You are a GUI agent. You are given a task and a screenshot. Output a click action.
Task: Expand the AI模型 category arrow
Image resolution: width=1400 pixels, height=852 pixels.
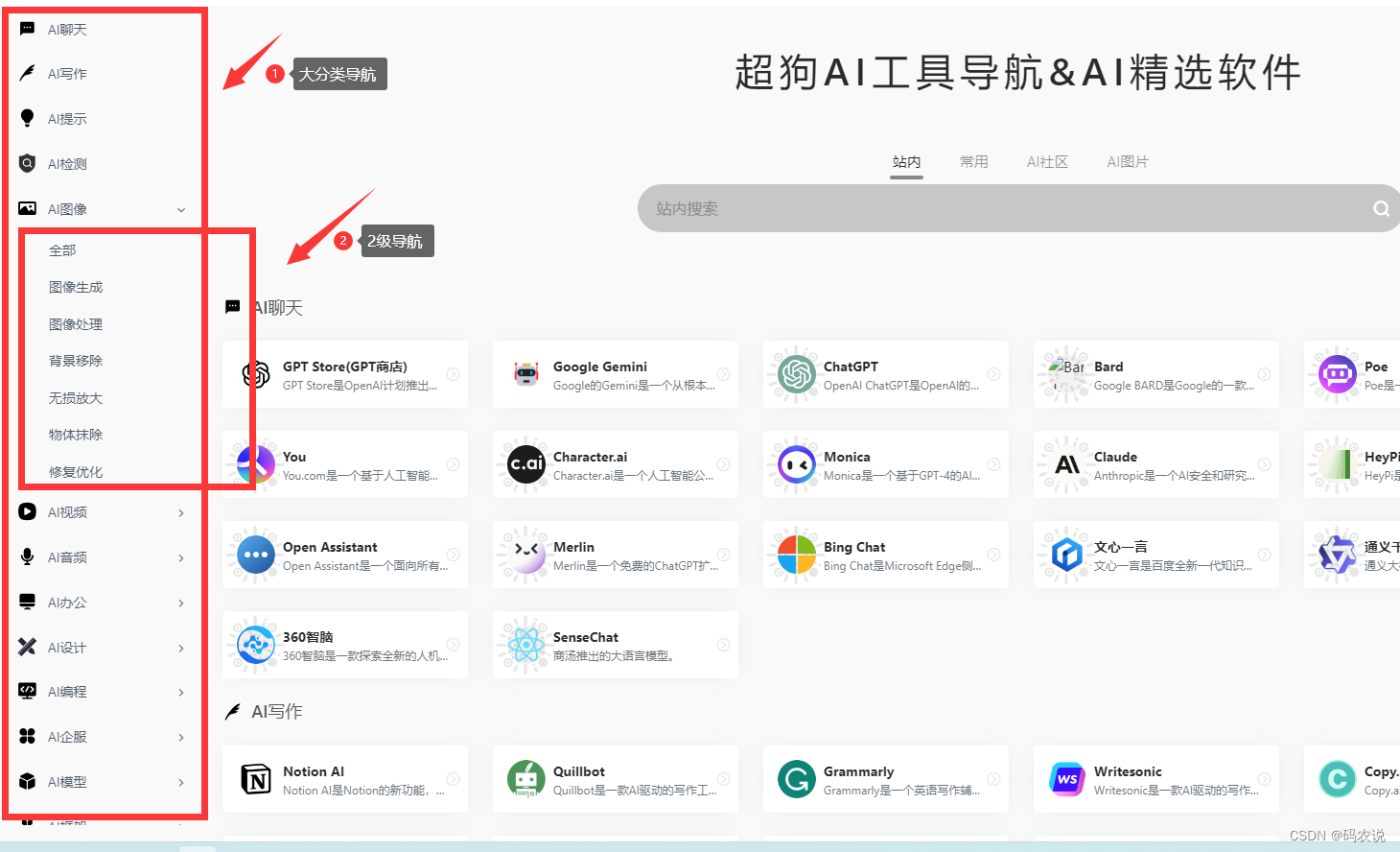(181, 782)
